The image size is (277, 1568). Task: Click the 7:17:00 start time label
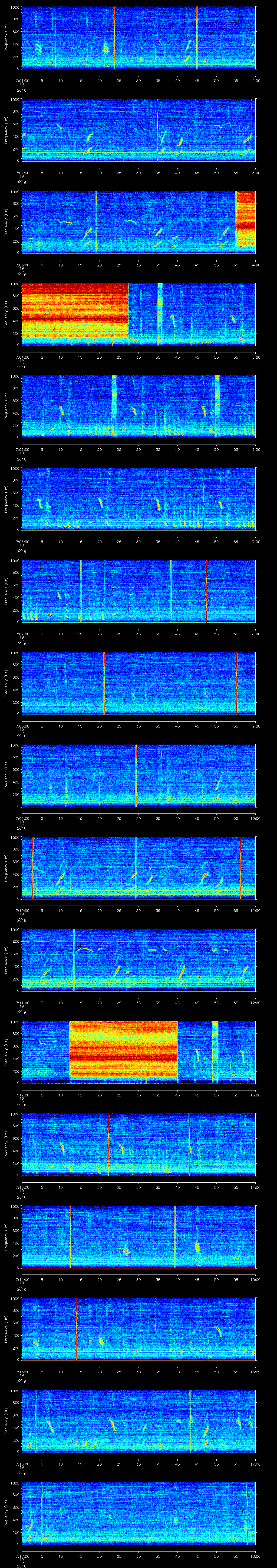[x=22, y=1556]
